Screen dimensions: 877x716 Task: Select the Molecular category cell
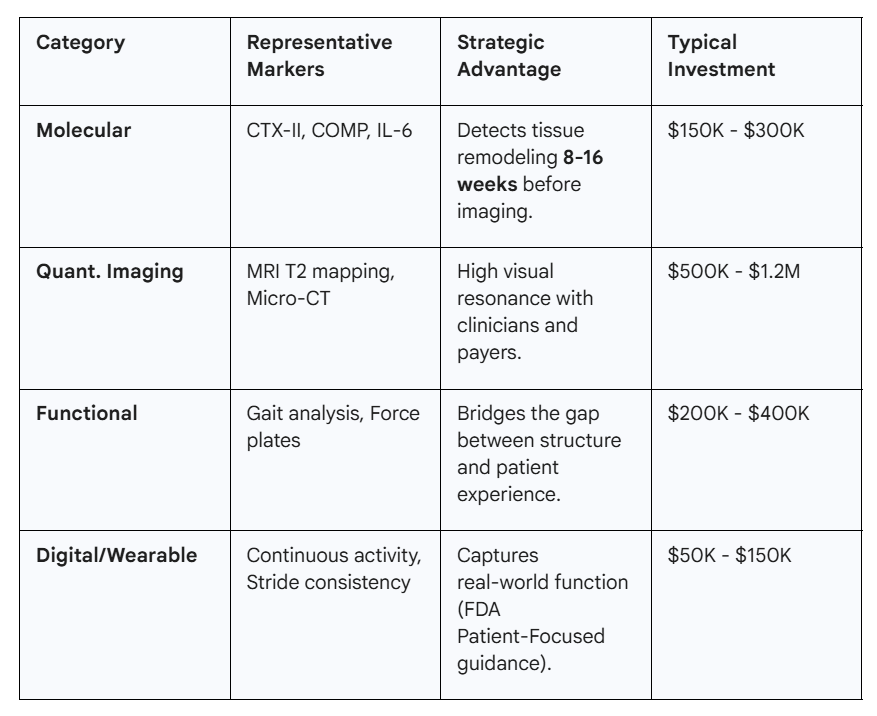coord(84,130)
